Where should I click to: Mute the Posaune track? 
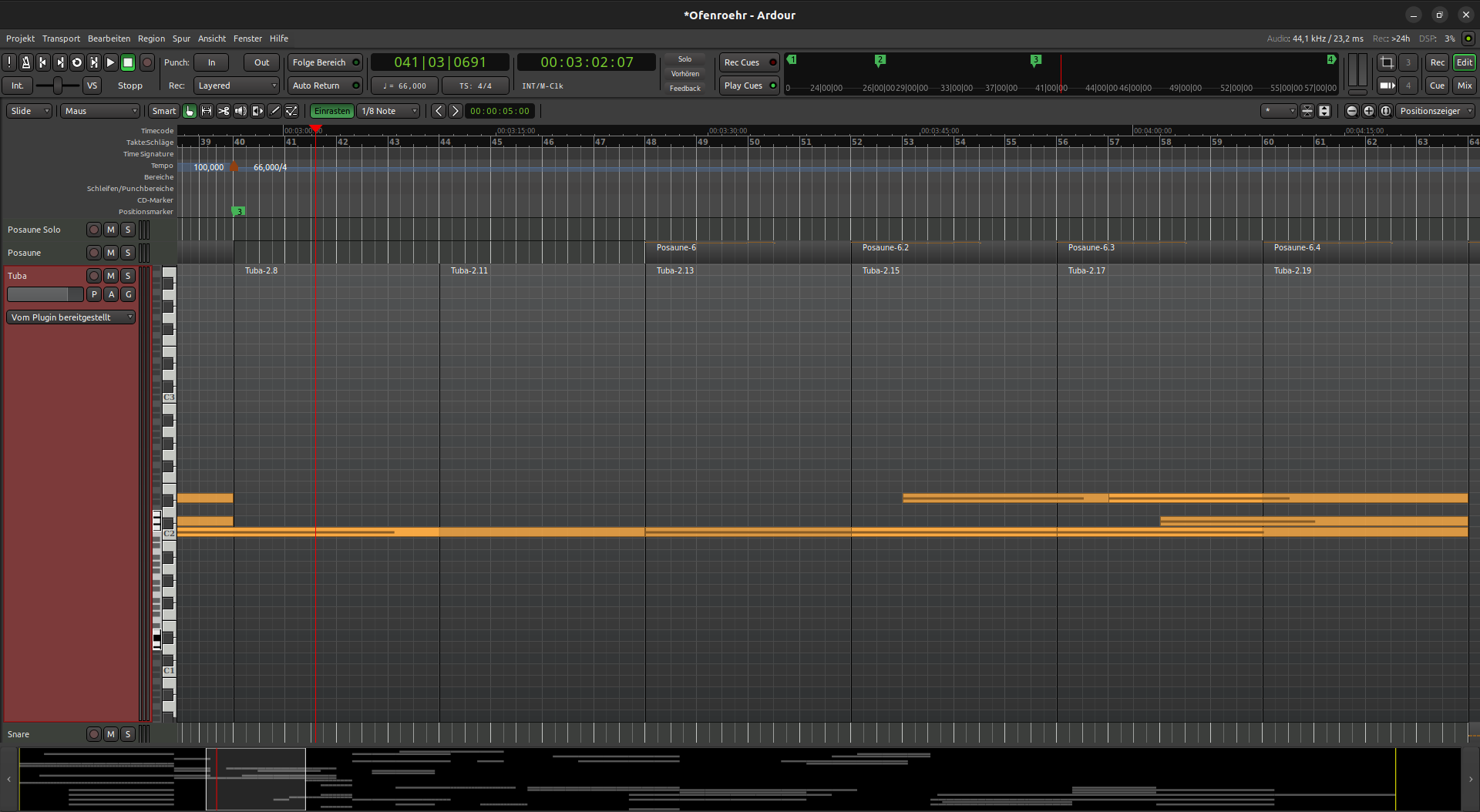point(111,253)
